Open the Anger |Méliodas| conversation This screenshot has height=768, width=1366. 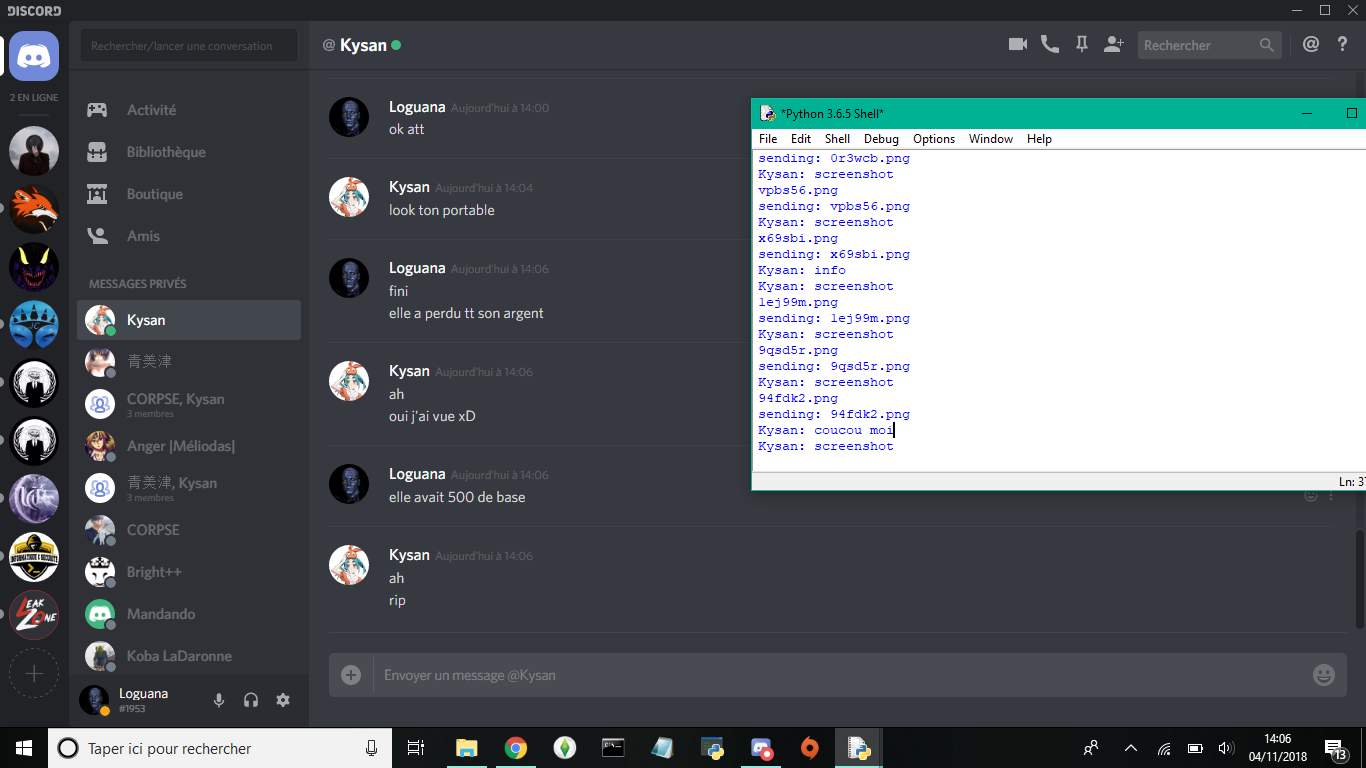189,446
